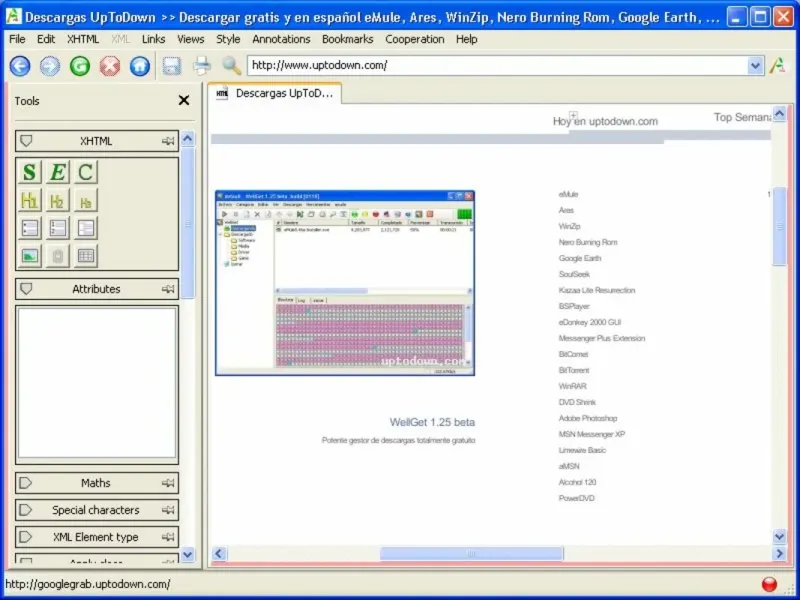800x600 pixels.
Task: Go to the home page icon
Action: point(140,66)
